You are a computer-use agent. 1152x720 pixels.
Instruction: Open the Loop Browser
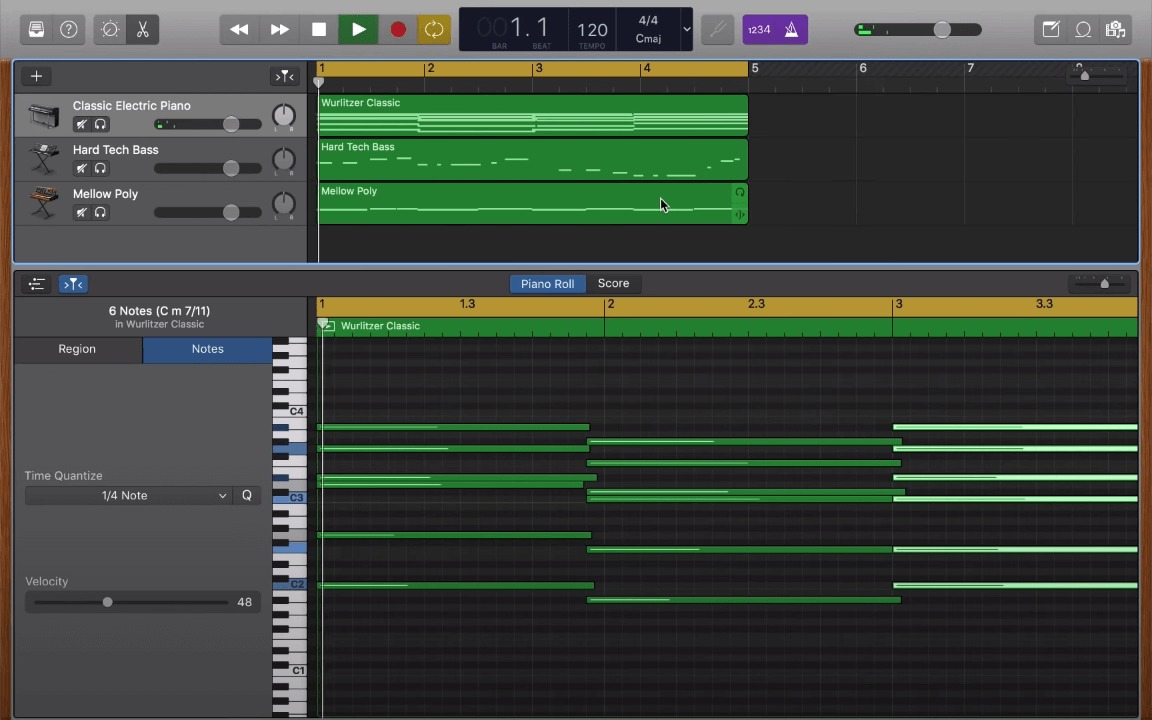[1083, 29]
